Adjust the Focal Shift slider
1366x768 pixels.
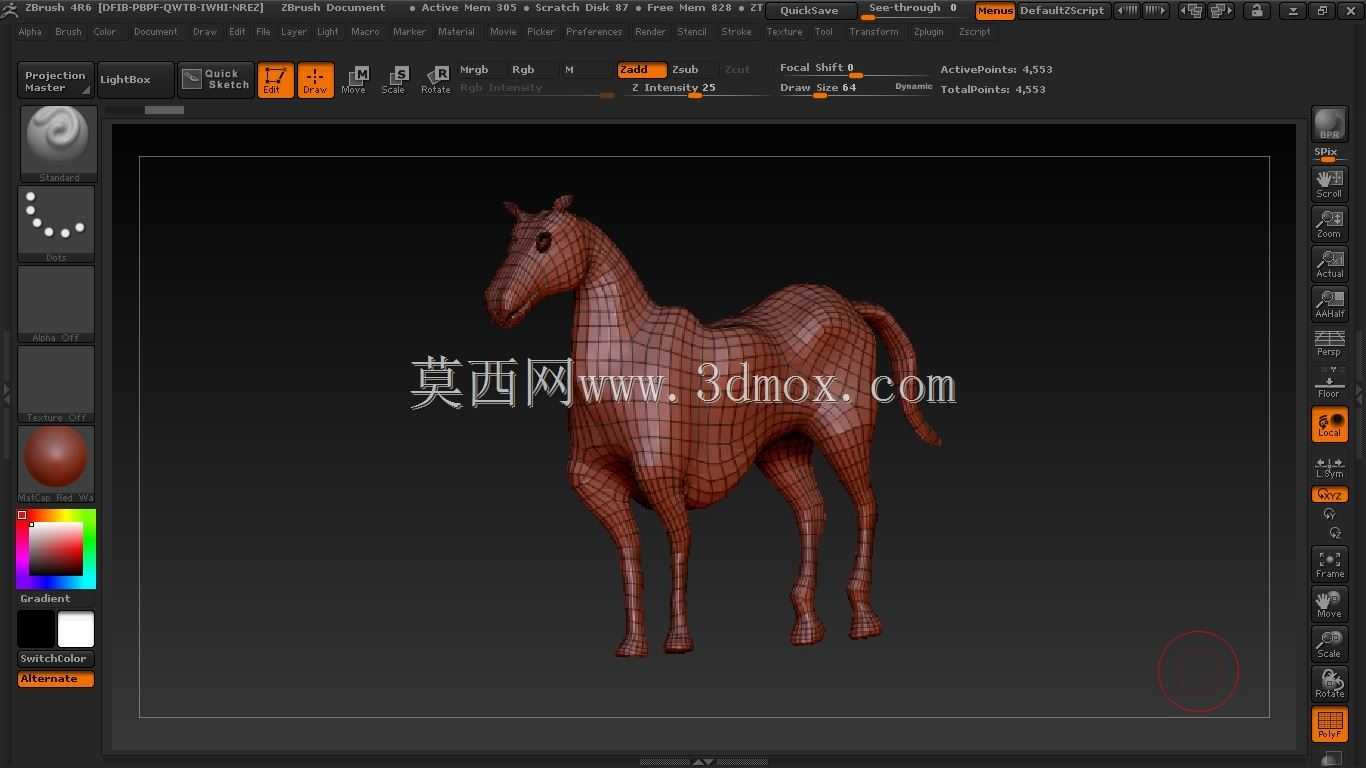point(855,69)
